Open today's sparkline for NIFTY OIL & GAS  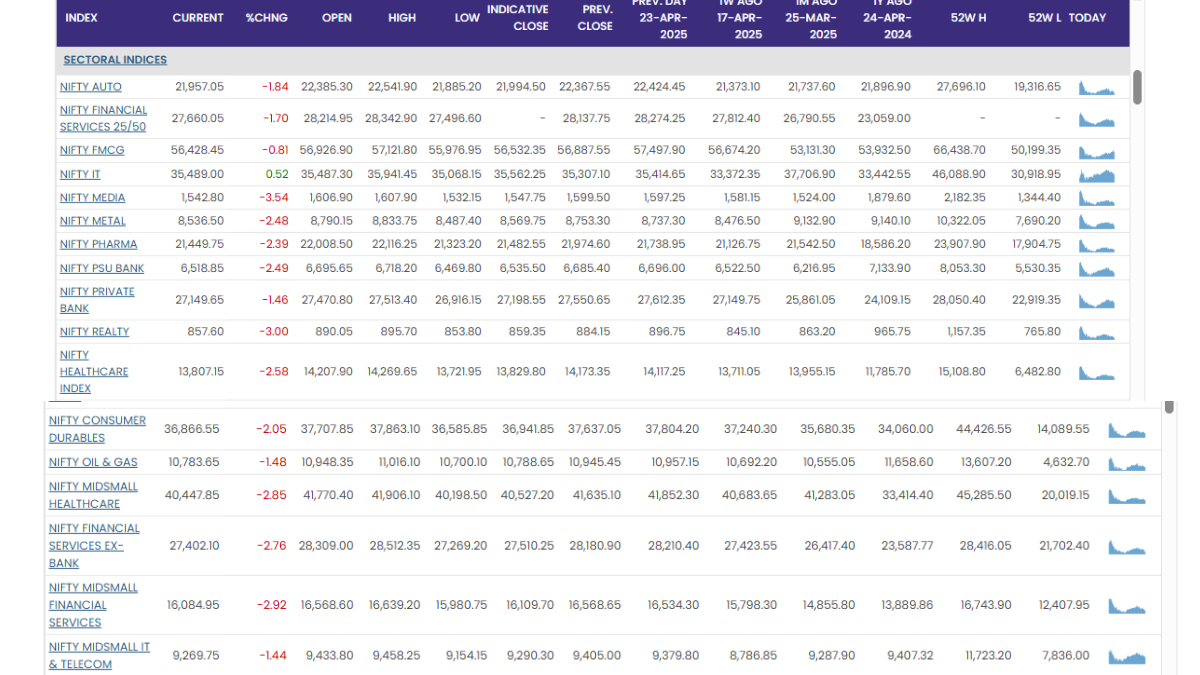tap(1127, 462)
